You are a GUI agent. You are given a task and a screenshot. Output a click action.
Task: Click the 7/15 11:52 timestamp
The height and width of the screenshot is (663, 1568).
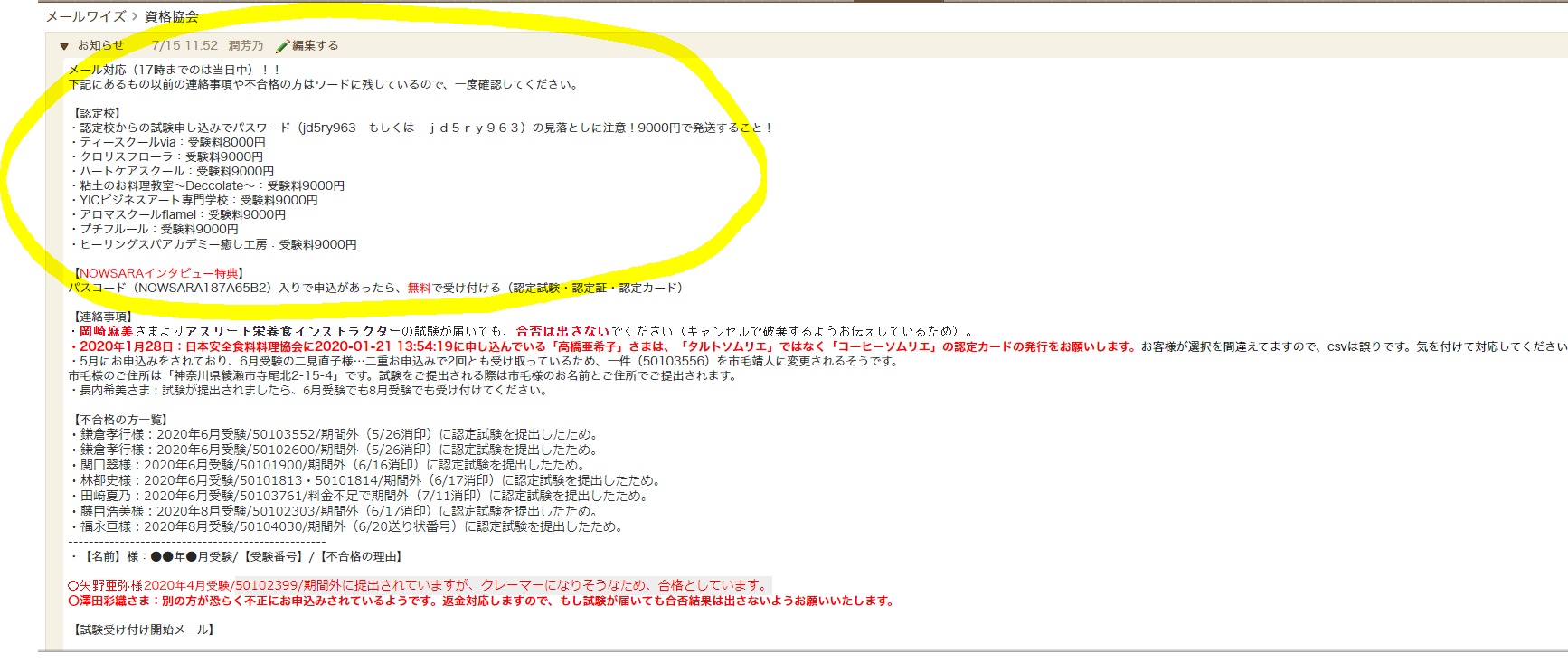tap(184, 45)
